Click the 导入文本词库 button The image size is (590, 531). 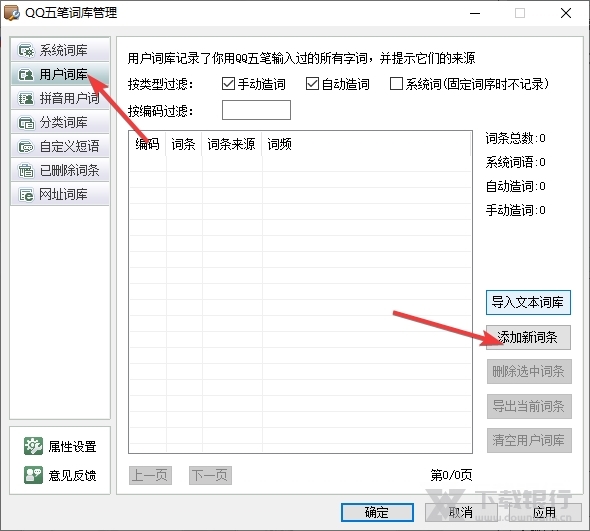click(x=528, y=302)
